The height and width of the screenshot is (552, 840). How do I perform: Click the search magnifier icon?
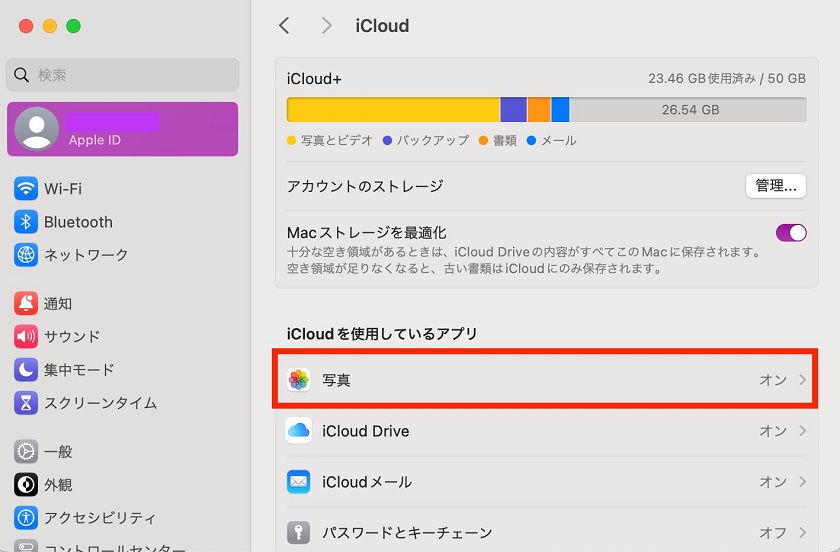point(21,75)
